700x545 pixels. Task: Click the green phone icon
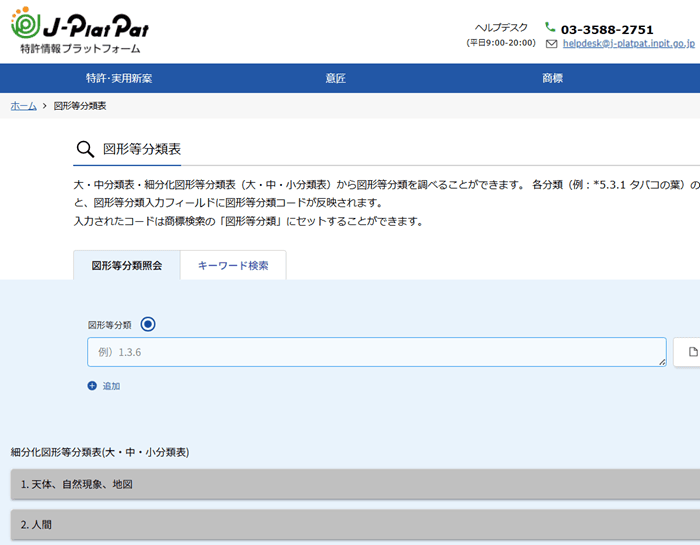(550, 28)
